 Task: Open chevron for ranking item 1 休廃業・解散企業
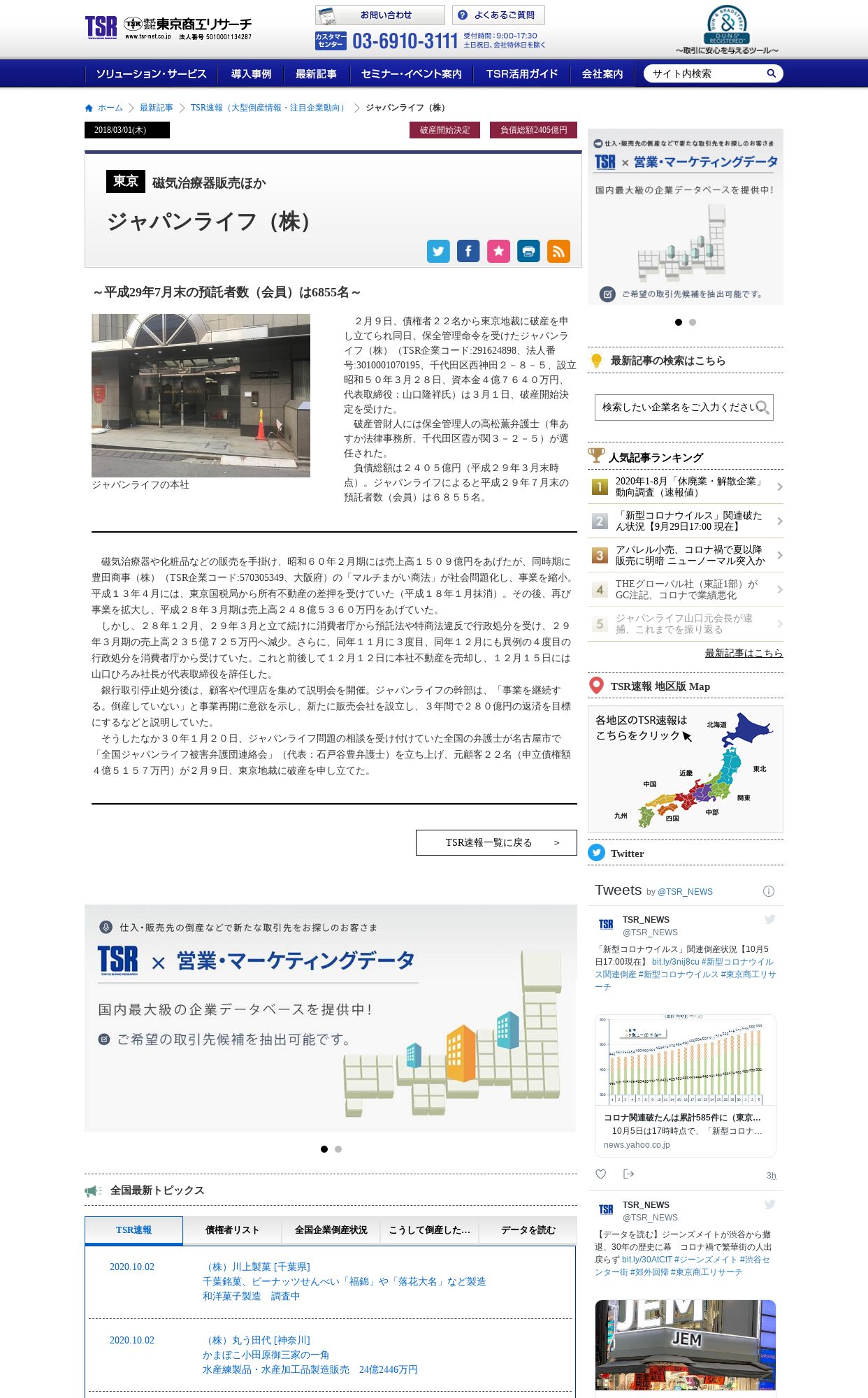point(780,487)
